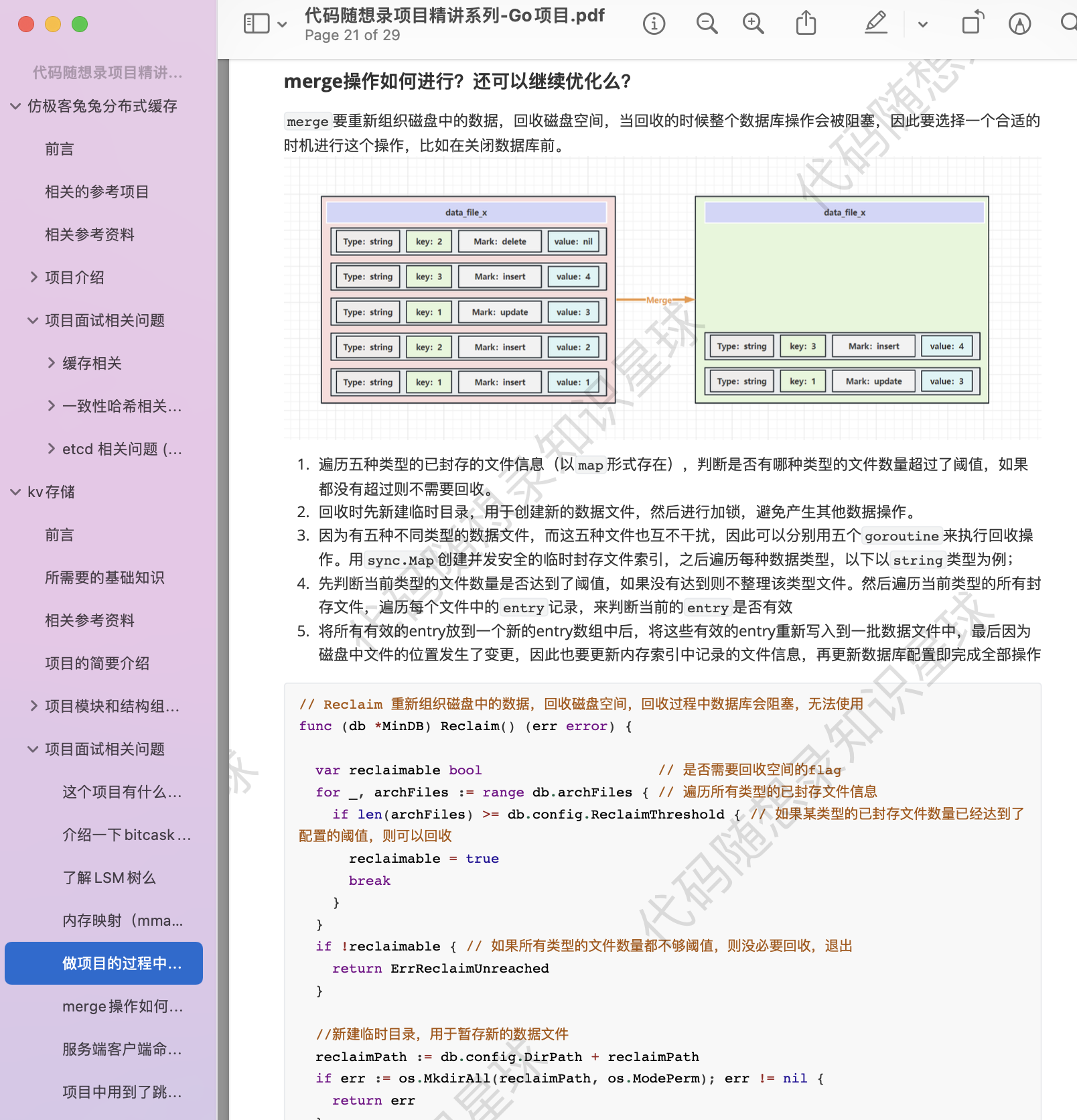1077x1120 pixels.
Task: Expand the 一致性哈希相关 outline item
Action: 51,406
